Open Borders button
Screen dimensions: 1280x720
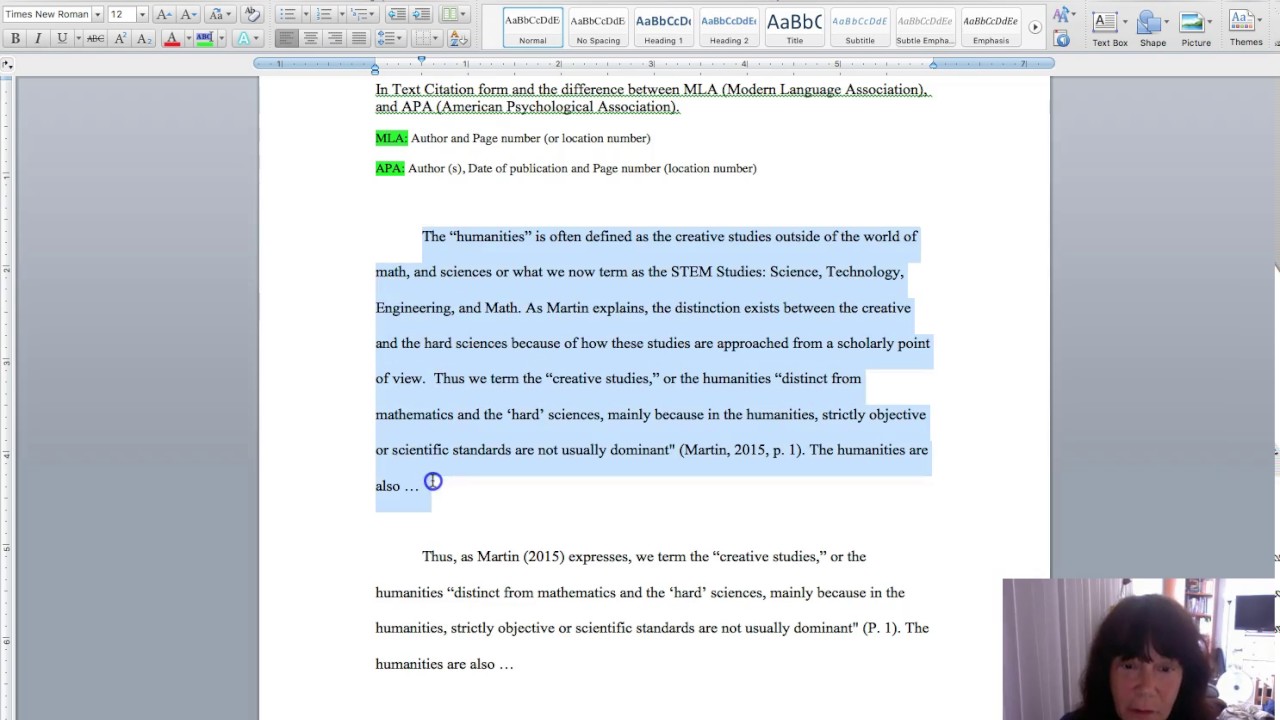pyautogui.click(x=427, y=38)
